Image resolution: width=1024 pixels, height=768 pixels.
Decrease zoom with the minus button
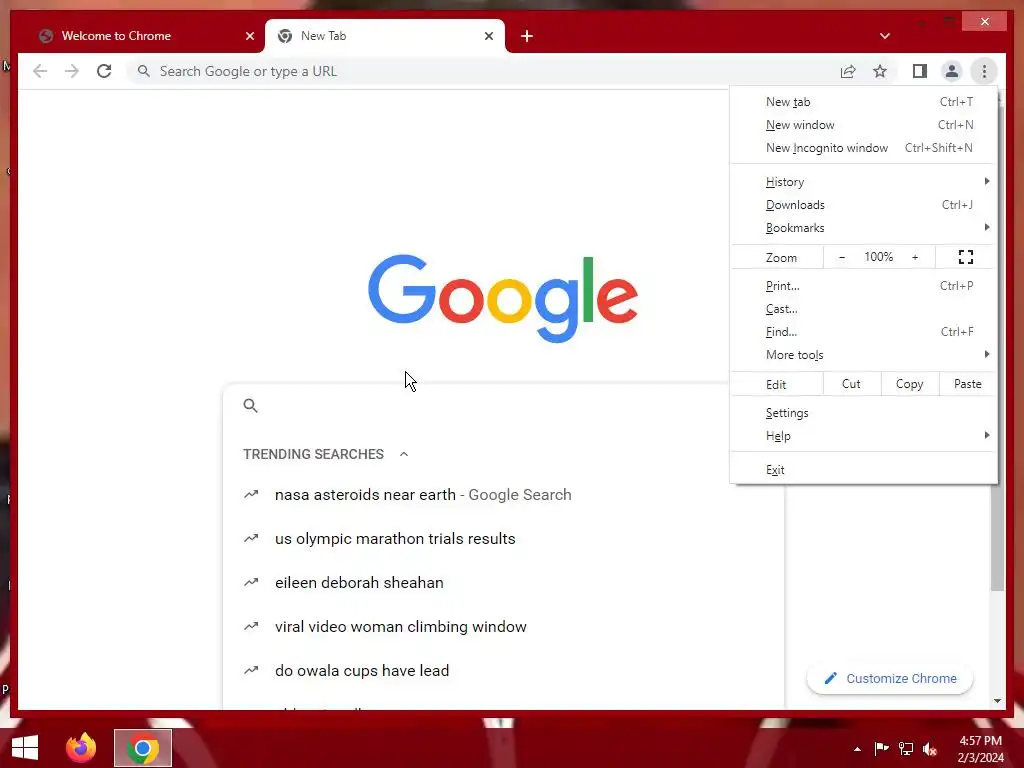click(842, 257)
